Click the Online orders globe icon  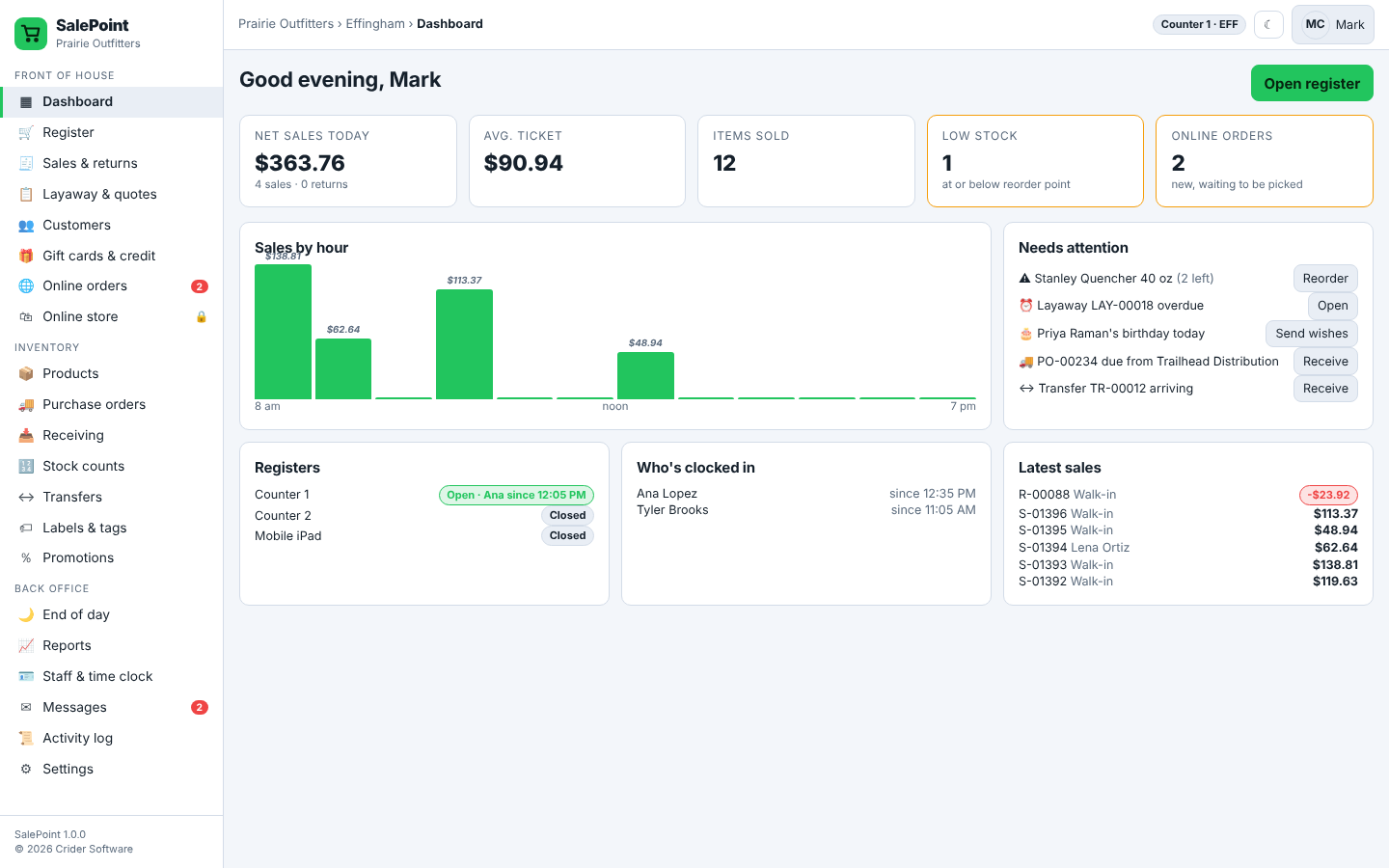pos(26,286)
